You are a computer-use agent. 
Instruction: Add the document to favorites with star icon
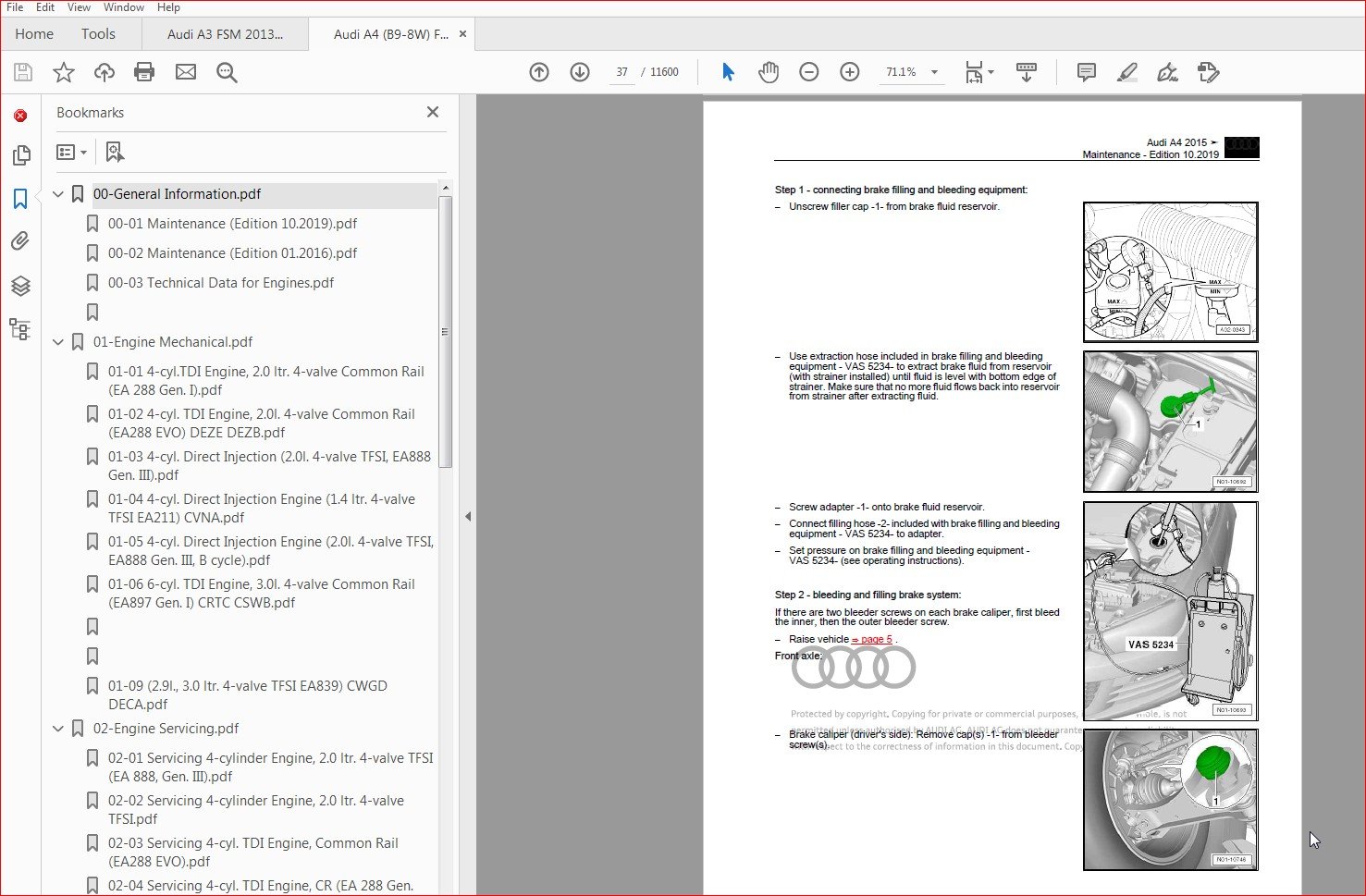coord(64,72)
